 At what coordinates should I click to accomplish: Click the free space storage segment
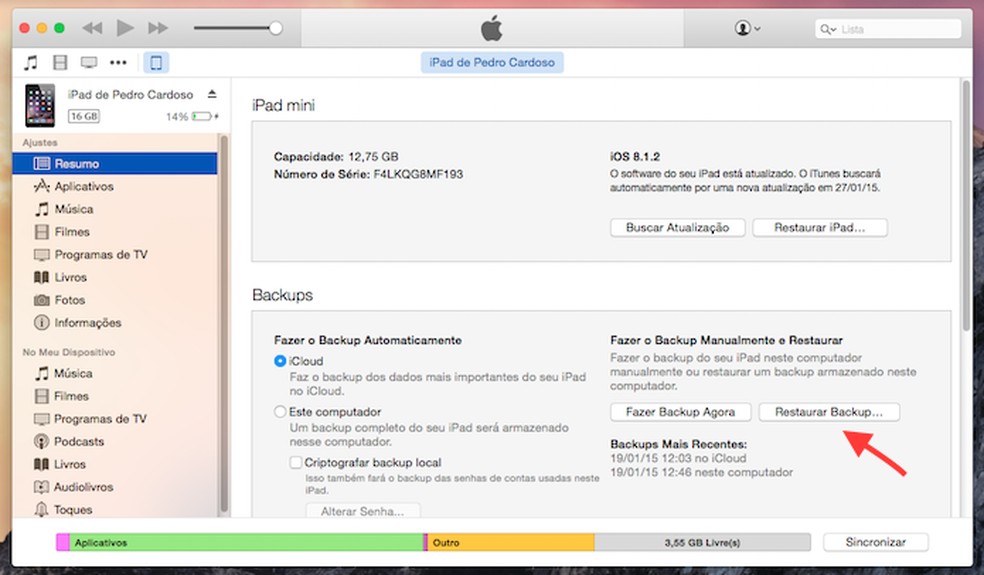click(x=702, y=542)
